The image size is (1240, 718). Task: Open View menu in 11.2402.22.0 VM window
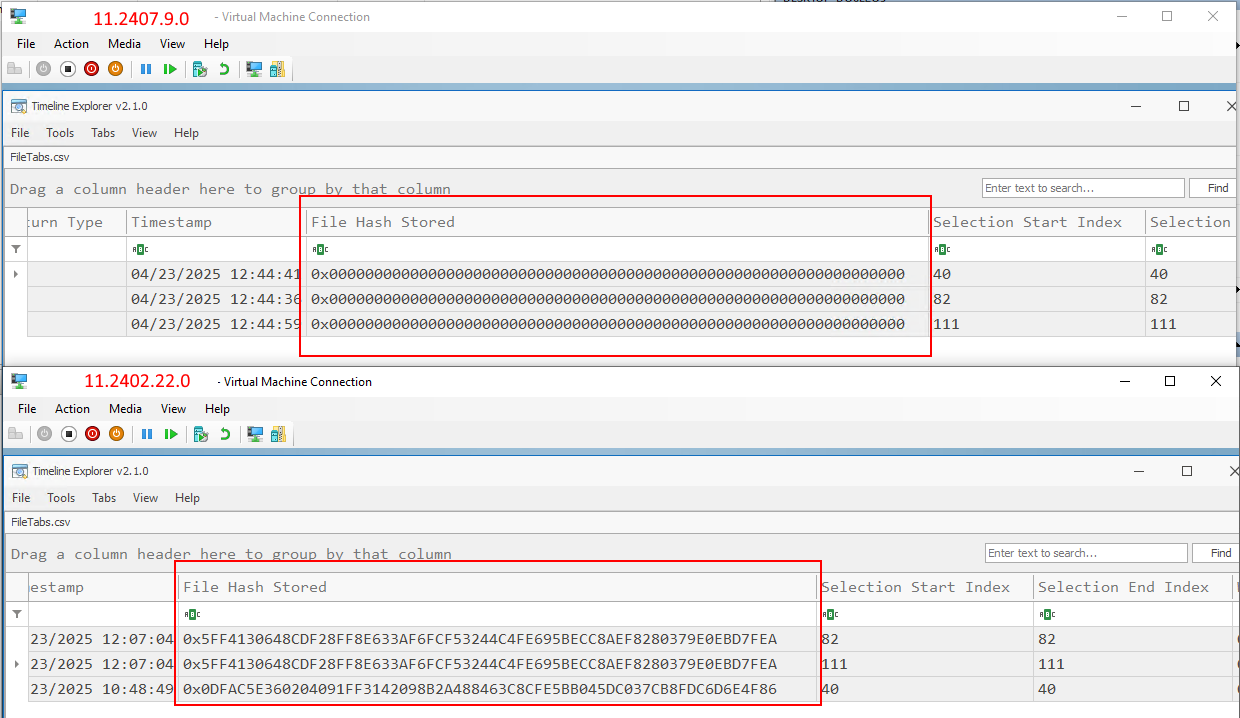tap(174, 409)
